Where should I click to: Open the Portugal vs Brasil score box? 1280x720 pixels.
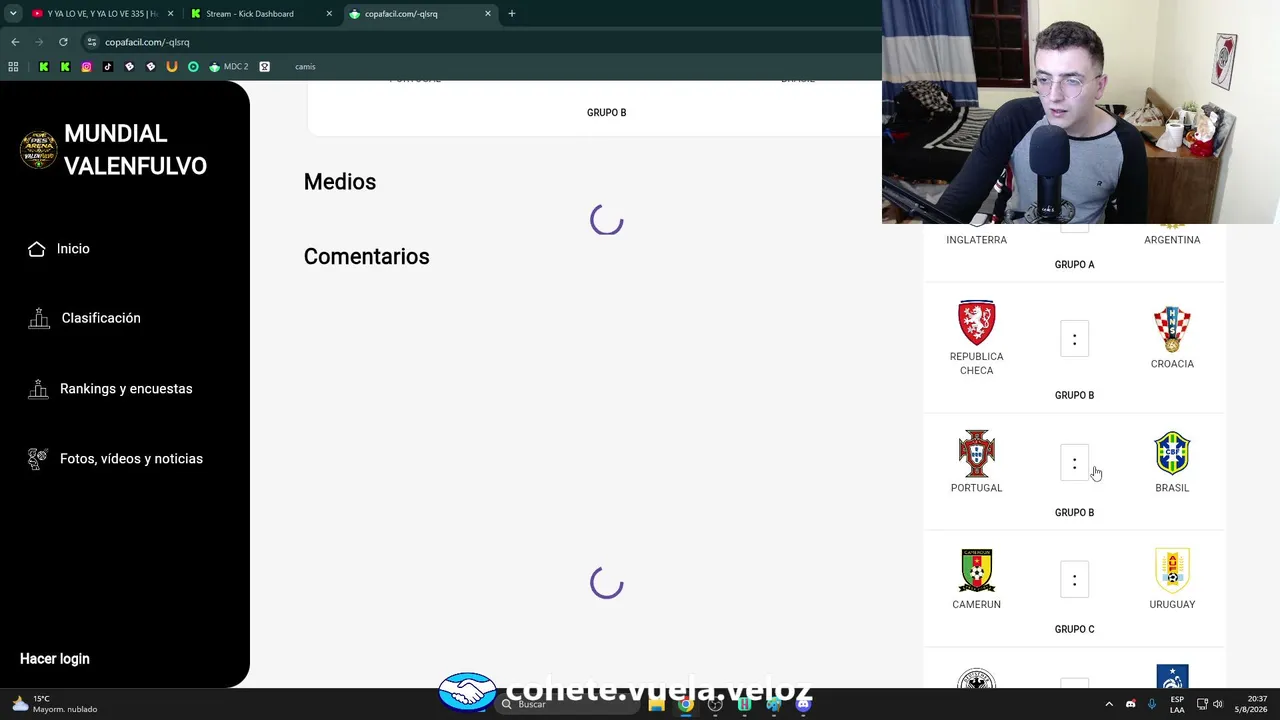click(1075, 463)
